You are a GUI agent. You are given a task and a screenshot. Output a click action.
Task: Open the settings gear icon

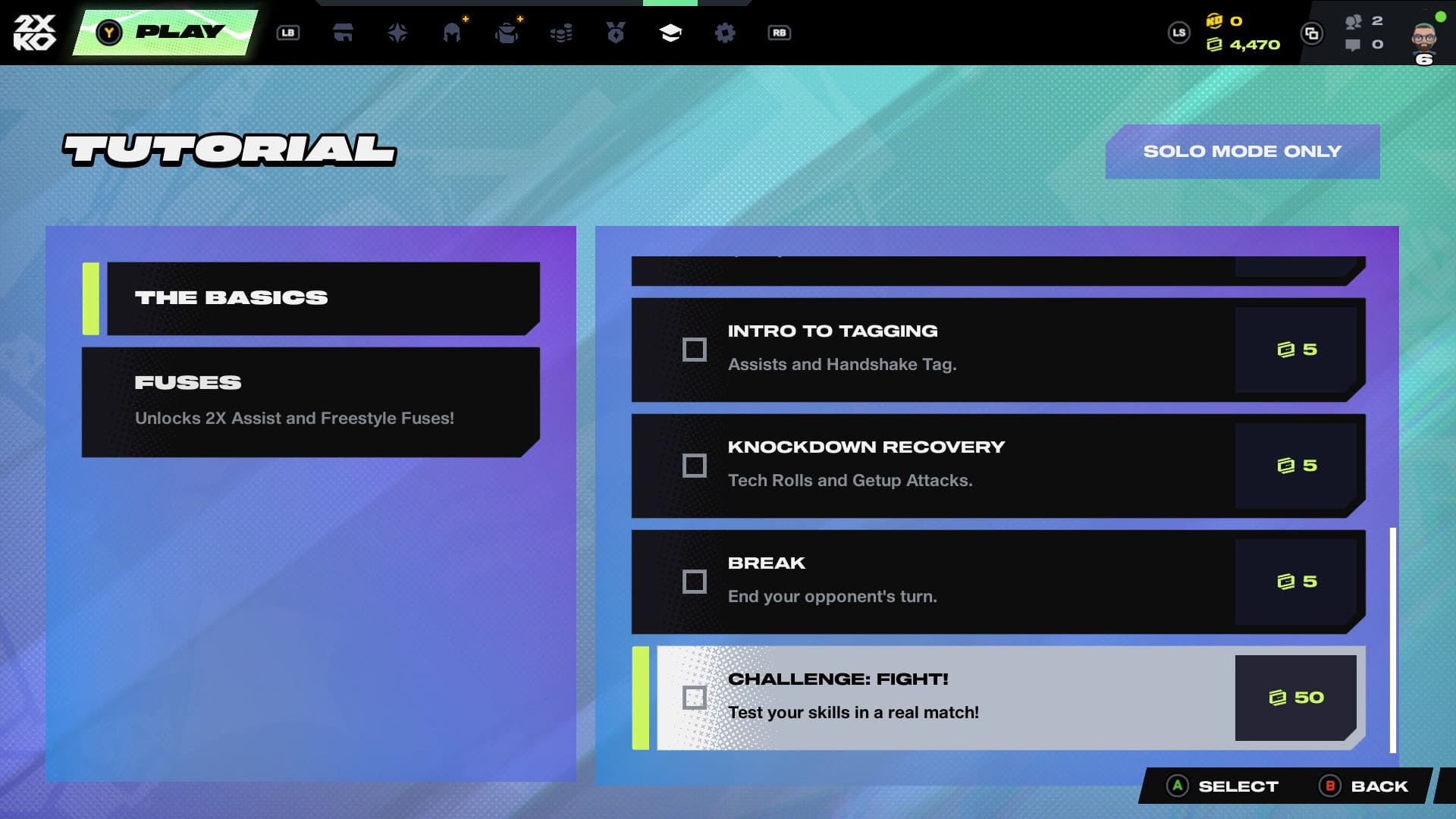[725, 33]
